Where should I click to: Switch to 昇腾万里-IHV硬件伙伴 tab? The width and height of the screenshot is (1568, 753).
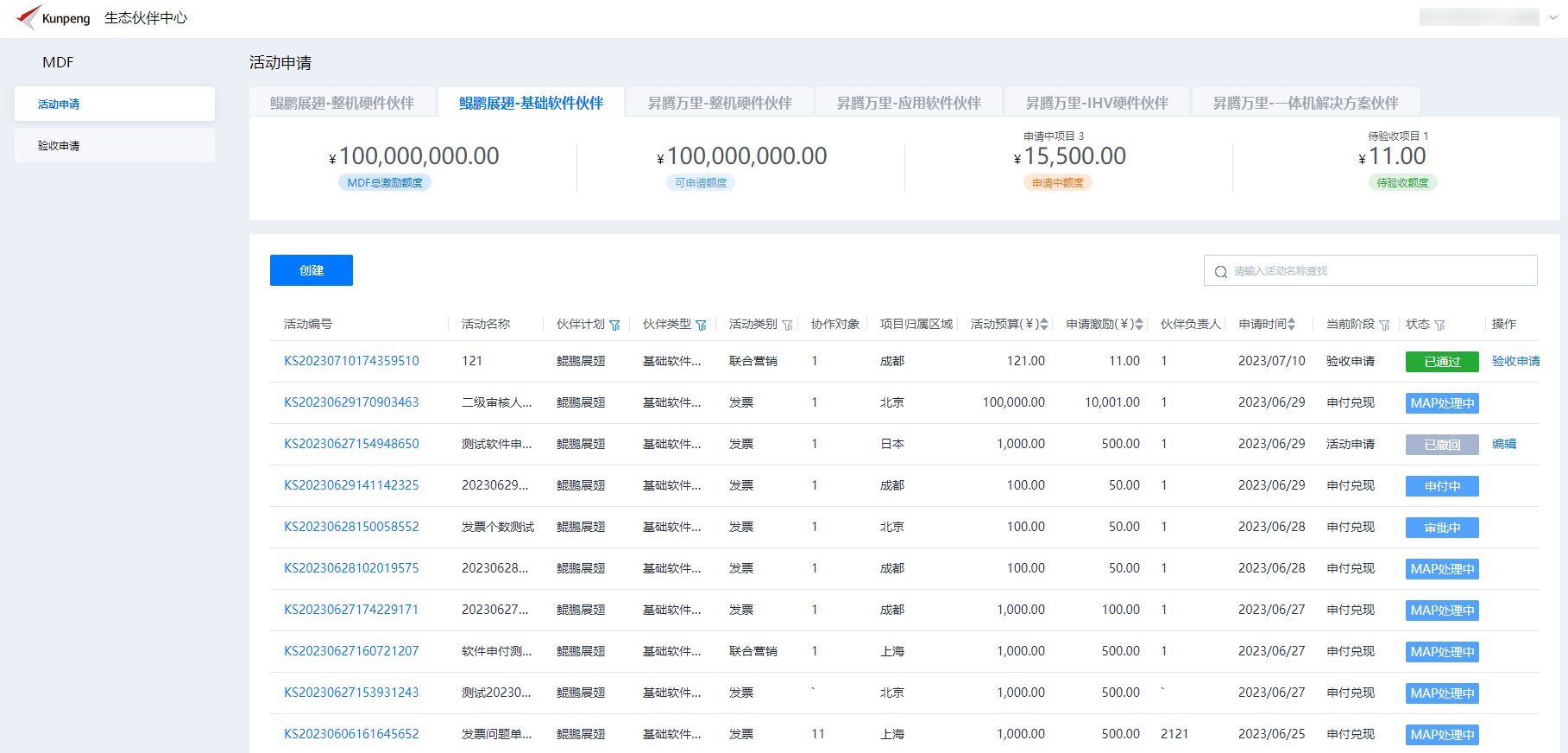pyautogui.click(x=1097, y=103)
